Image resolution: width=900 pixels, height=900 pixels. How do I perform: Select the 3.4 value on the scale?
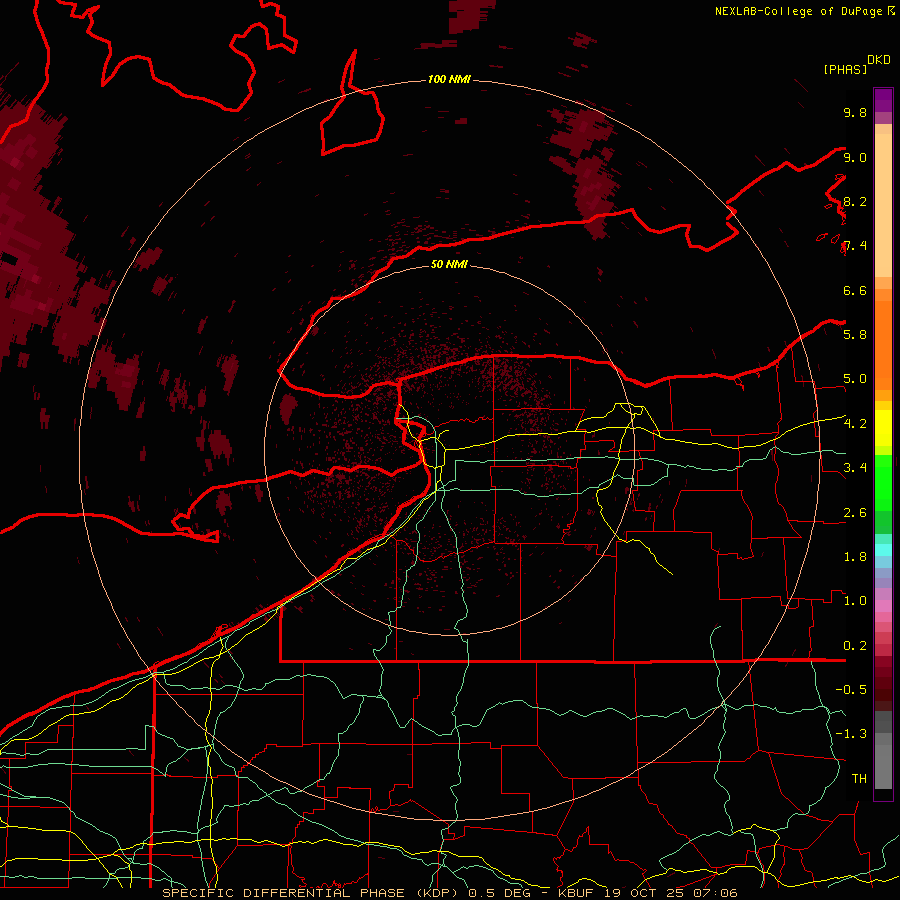click(x=855, y=467)
